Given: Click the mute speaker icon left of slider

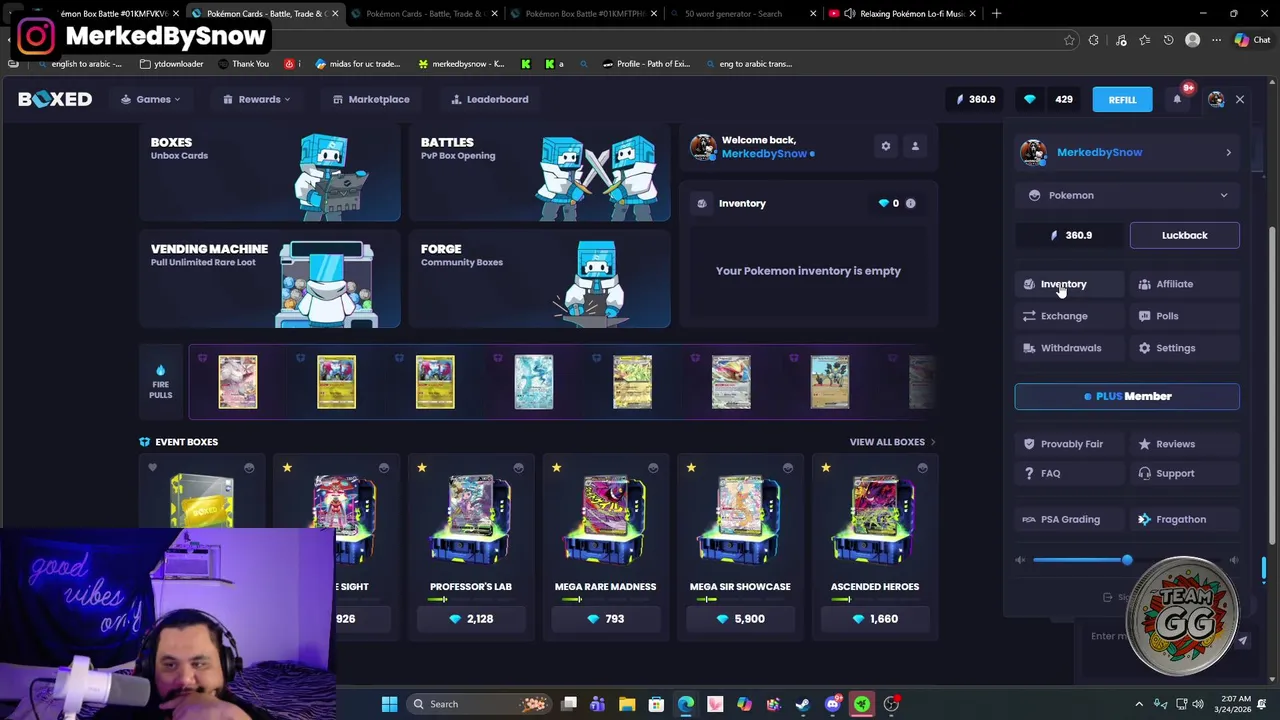Looking at the screenshot, I should click(x=1020, y=560).
